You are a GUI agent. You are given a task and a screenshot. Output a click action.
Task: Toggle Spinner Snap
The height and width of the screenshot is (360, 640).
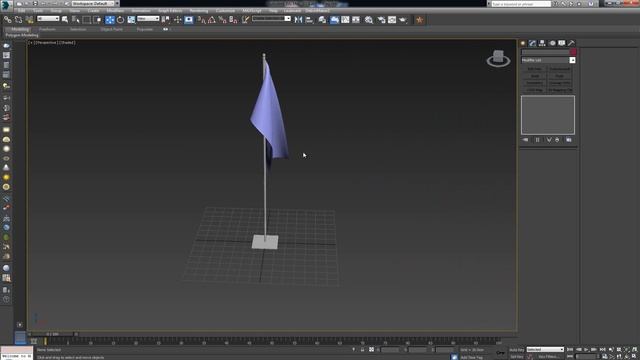coord(233,20)
